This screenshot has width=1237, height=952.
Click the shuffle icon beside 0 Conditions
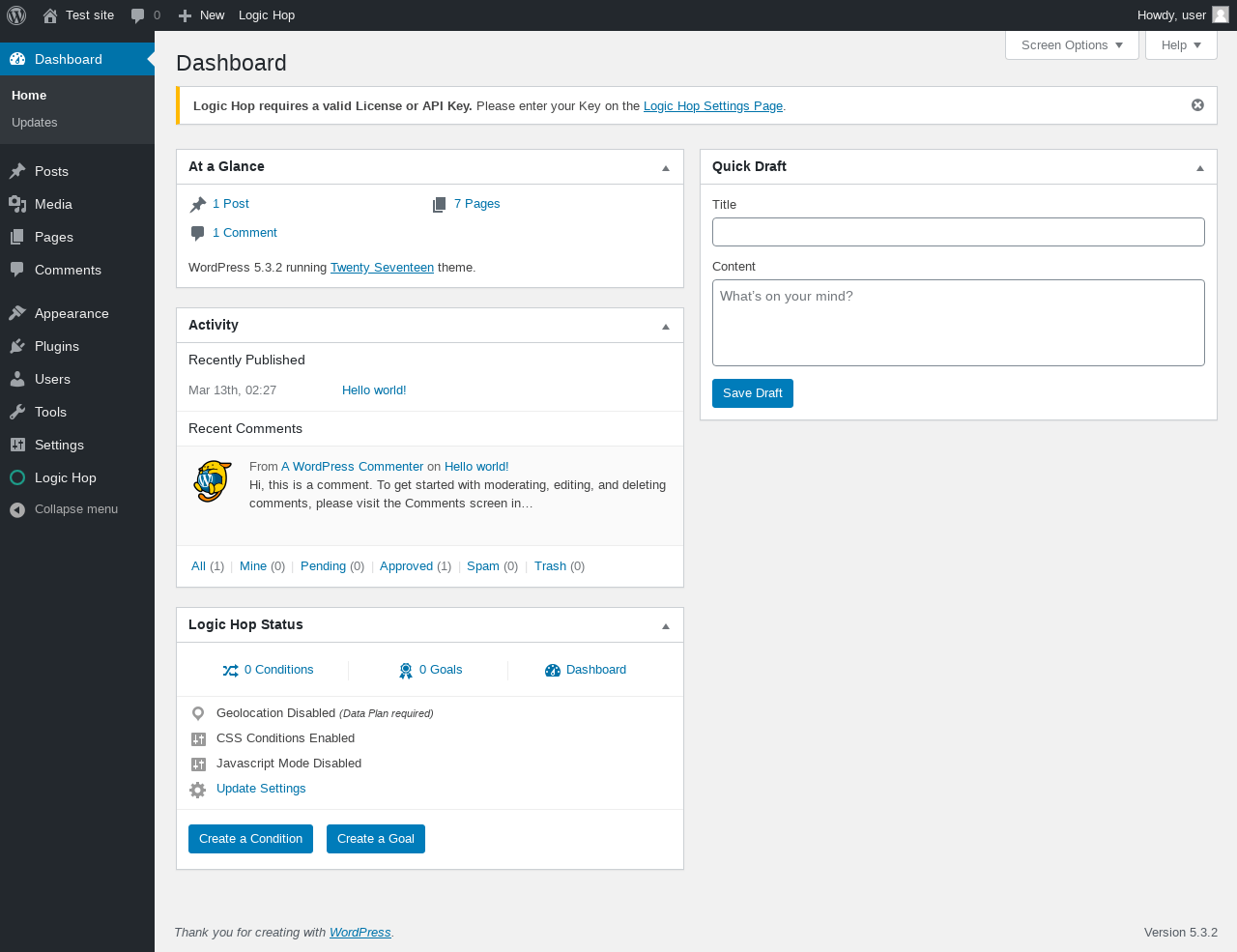[230, 670]
